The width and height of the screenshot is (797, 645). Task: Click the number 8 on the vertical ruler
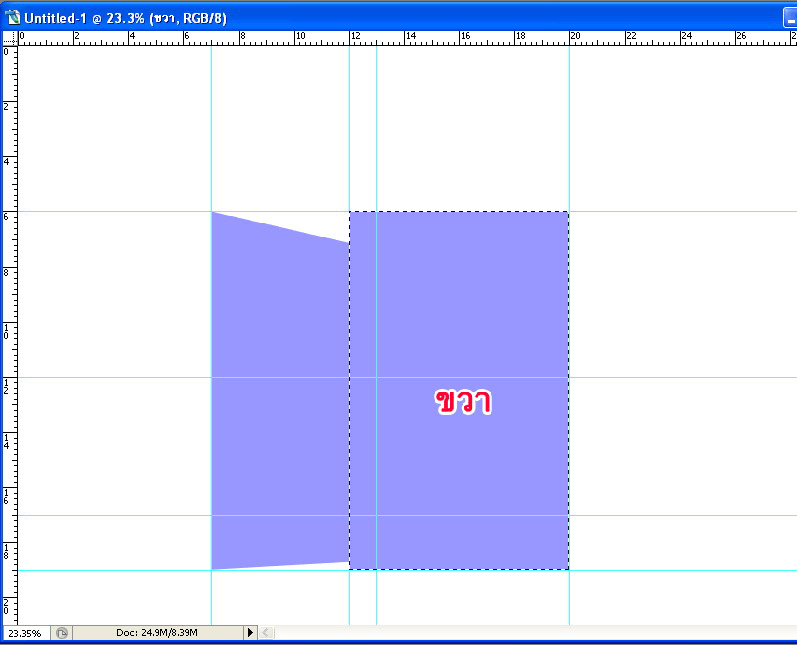click(6, 272)
